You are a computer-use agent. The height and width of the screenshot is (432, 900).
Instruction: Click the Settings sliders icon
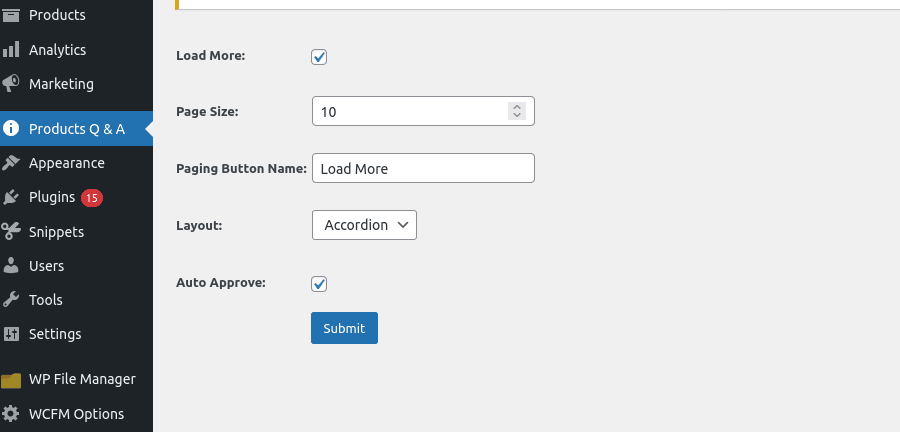11,333
